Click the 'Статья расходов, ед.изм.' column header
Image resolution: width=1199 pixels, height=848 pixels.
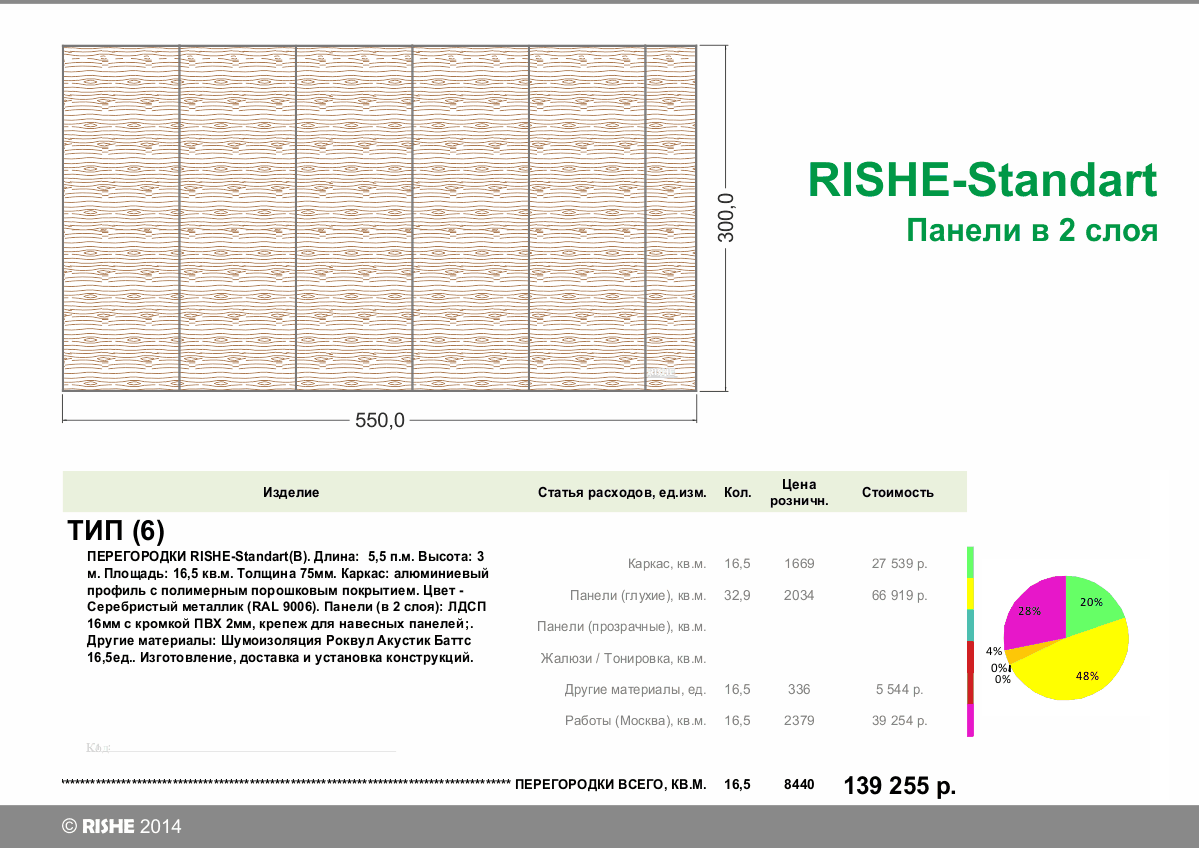tap(622, 492)
